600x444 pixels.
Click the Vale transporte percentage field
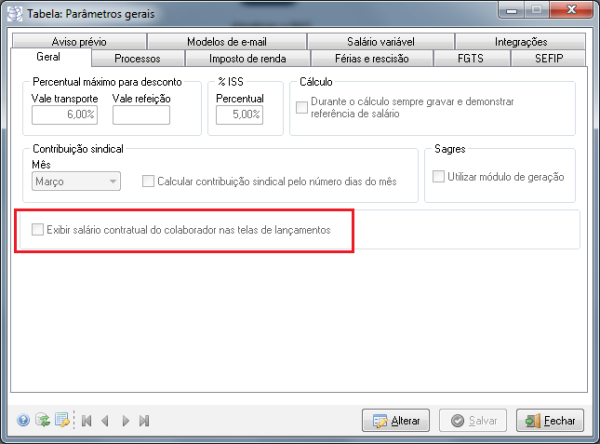66,115
